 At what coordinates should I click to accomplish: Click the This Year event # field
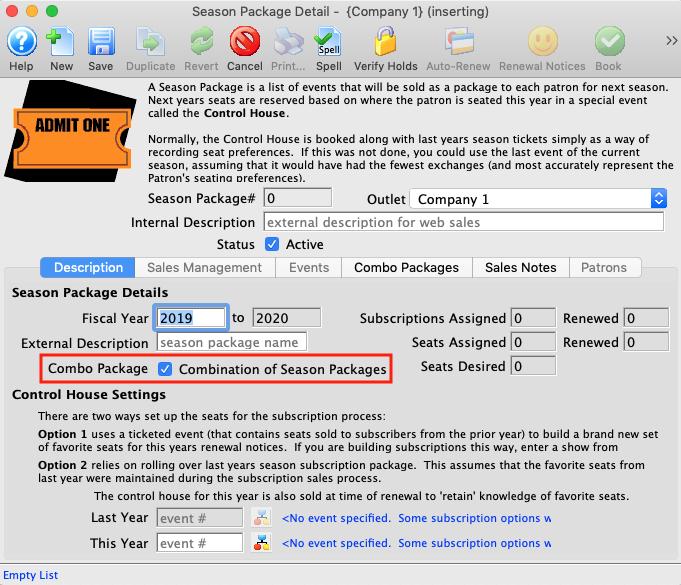[x=200, y=543]
